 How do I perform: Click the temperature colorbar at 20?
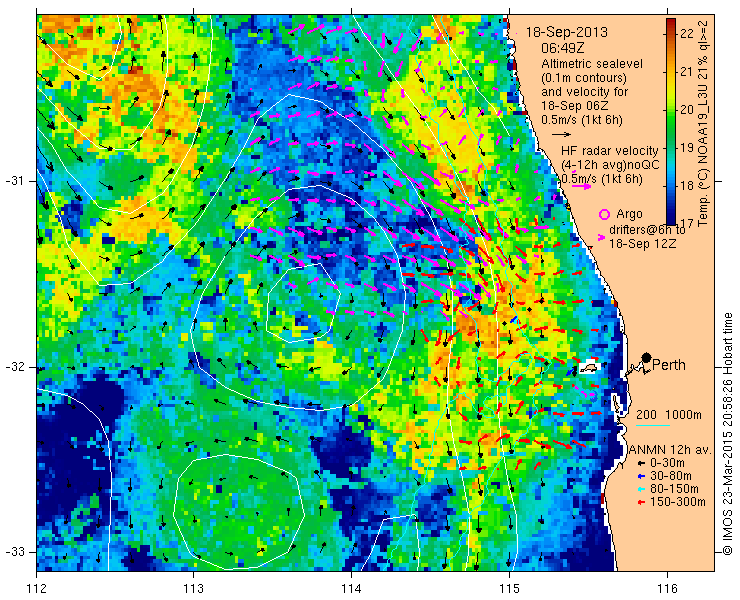pyautogui.click(x=671, y=110)
